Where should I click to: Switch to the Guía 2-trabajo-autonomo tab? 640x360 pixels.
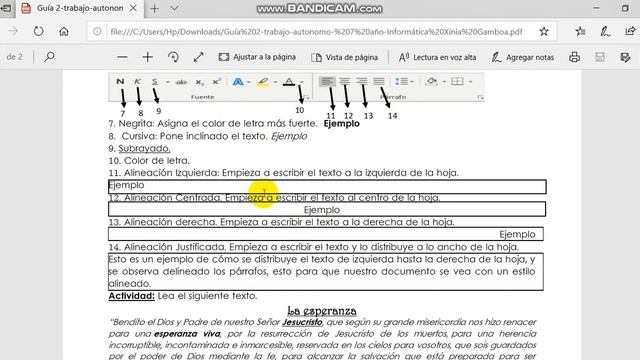coord(80,8)
